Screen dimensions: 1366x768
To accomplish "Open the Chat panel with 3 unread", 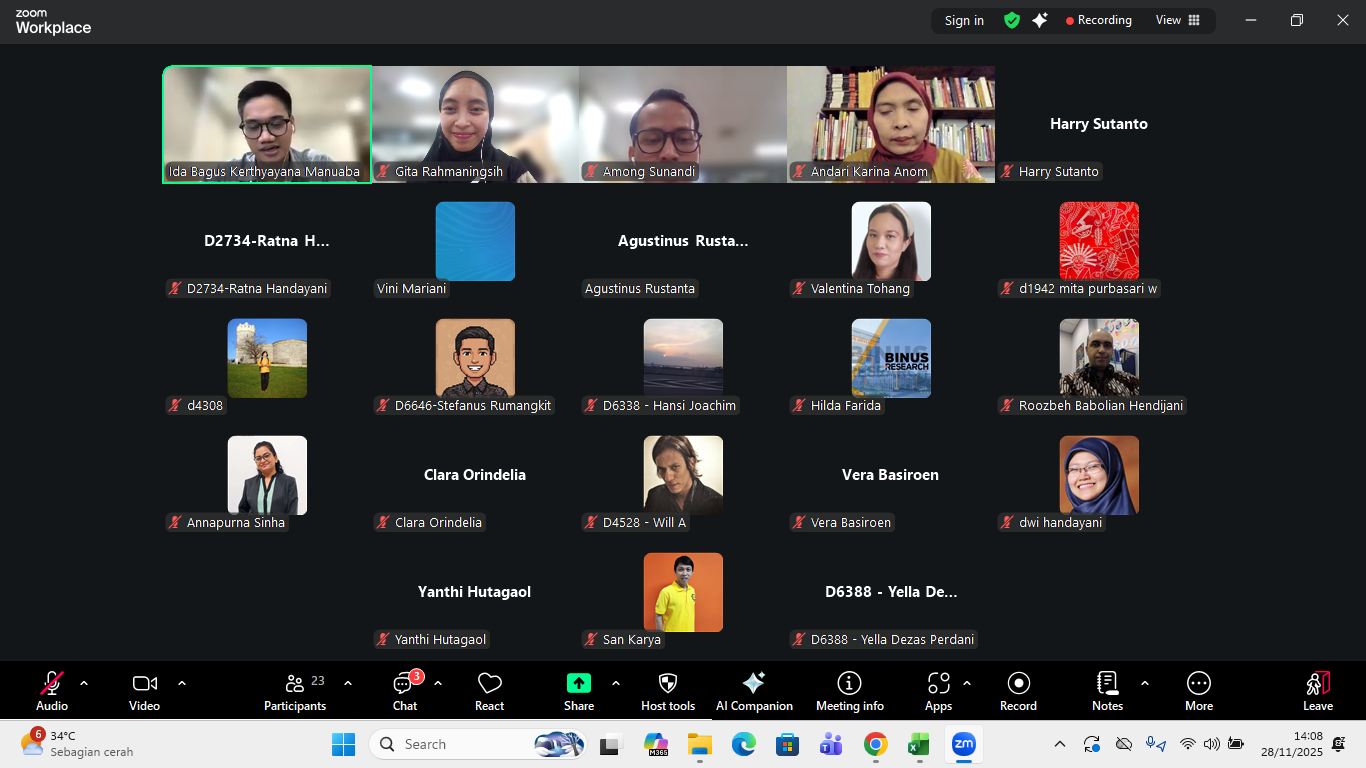I will click(405, 691).
